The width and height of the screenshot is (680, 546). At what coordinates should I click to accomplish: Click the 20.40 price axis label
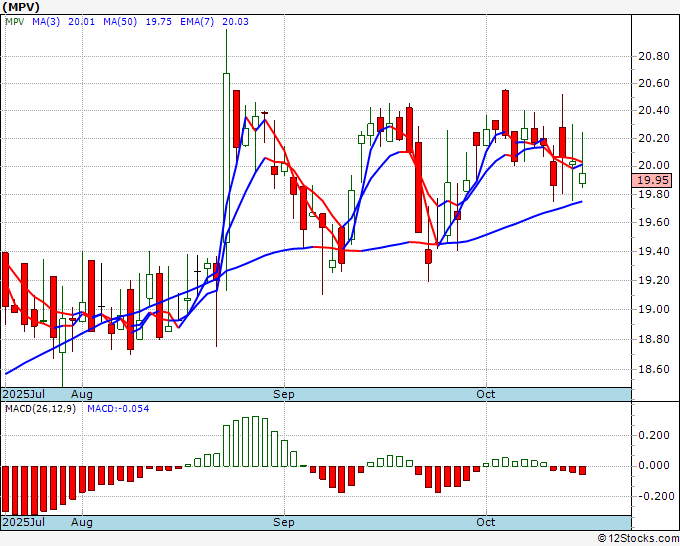click(654, 111)
